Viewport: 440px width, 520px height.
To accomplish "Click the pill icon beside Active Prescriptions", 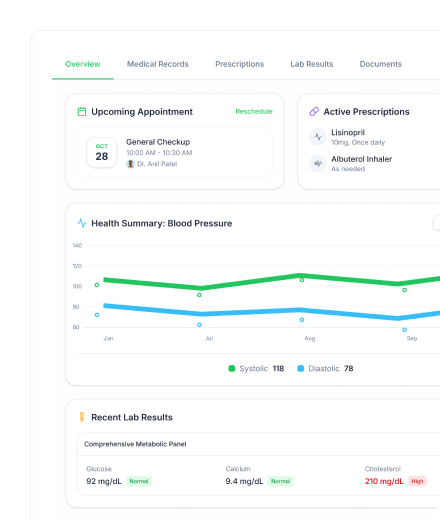I will tap(314, 111).
